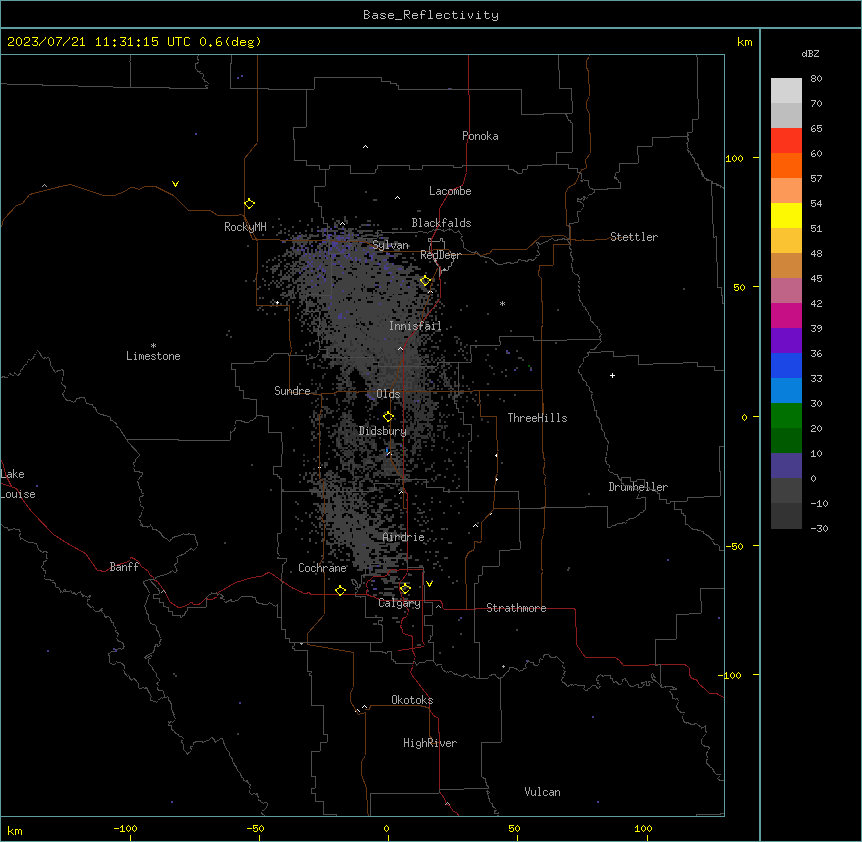Click the Banff town label

(124, 567)
